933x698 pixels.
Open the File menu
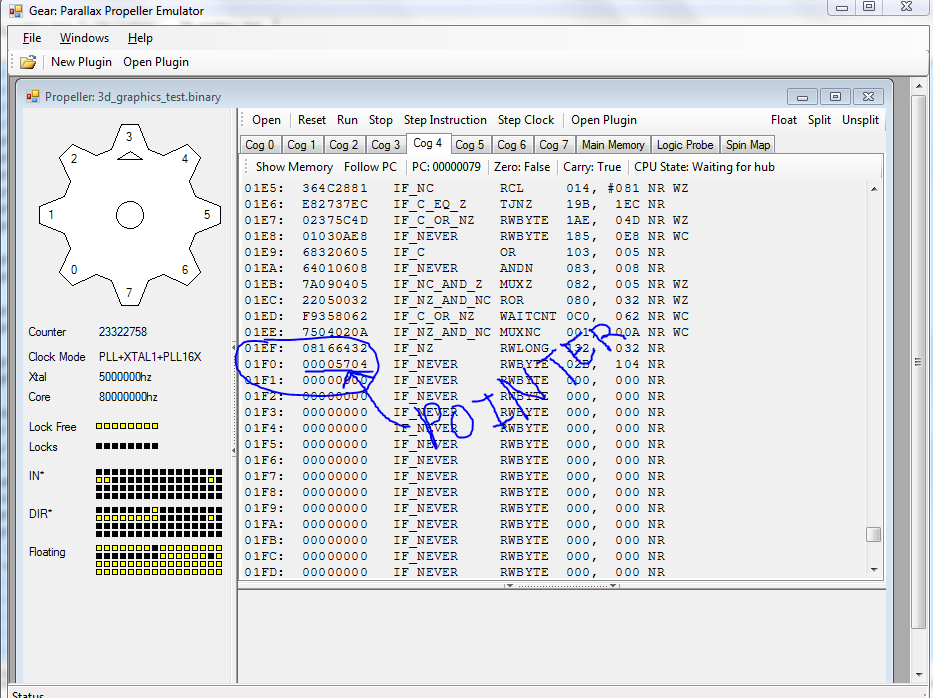tap(32, 38)
